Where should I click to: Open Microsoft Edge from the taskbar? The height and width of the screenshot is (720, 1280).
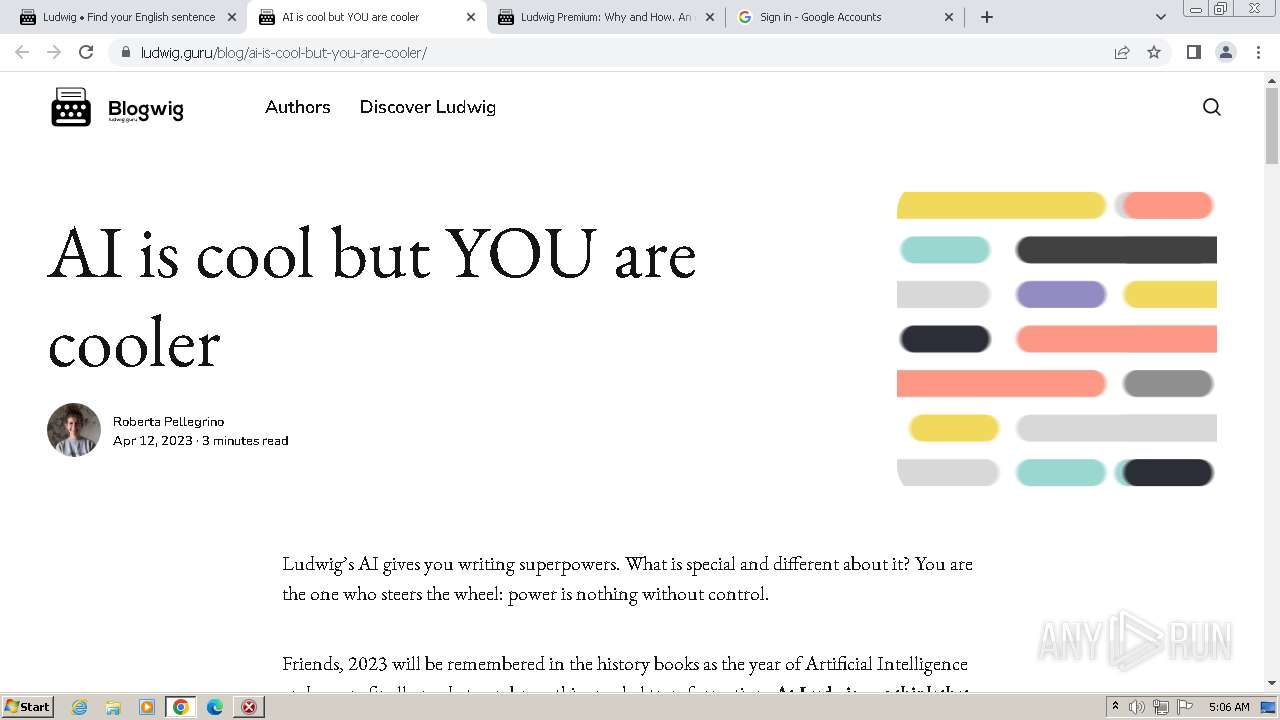pos(214,707)
